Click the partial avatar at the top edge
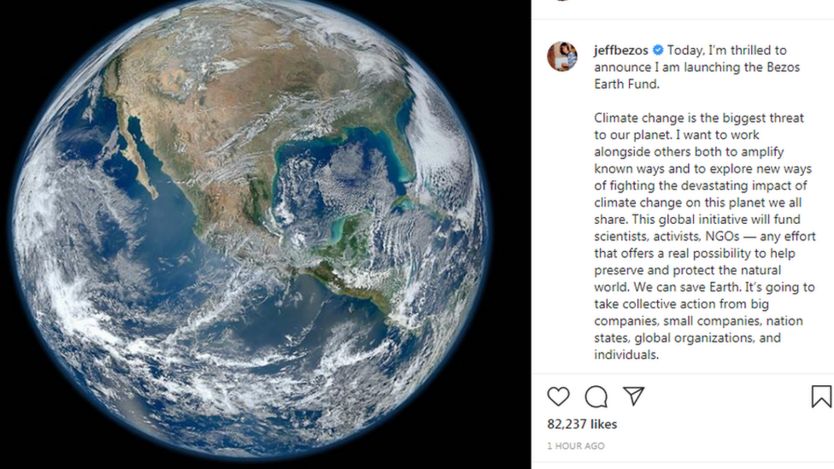This screenshot has height=469, width=834. coord(562,2)
